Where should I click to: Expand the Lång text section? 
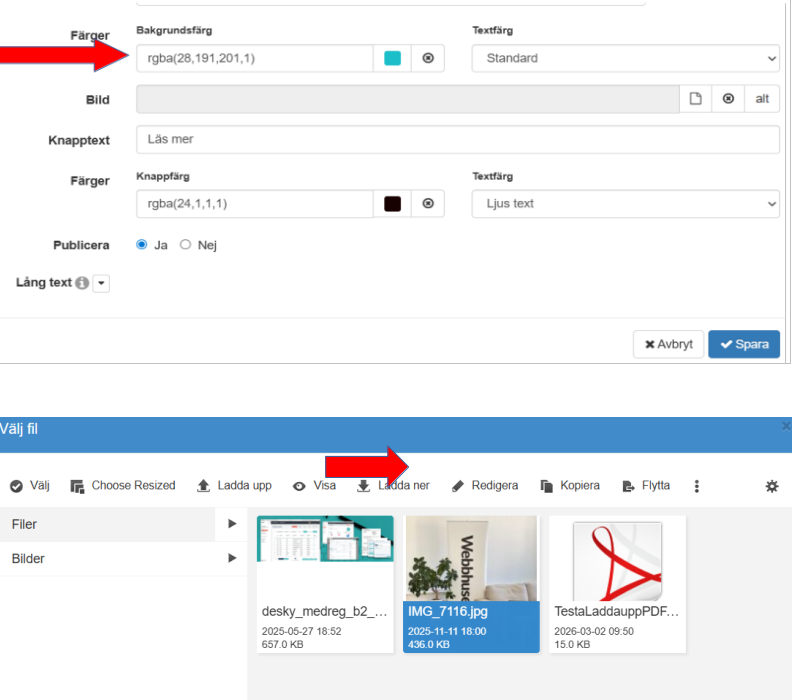102,284
